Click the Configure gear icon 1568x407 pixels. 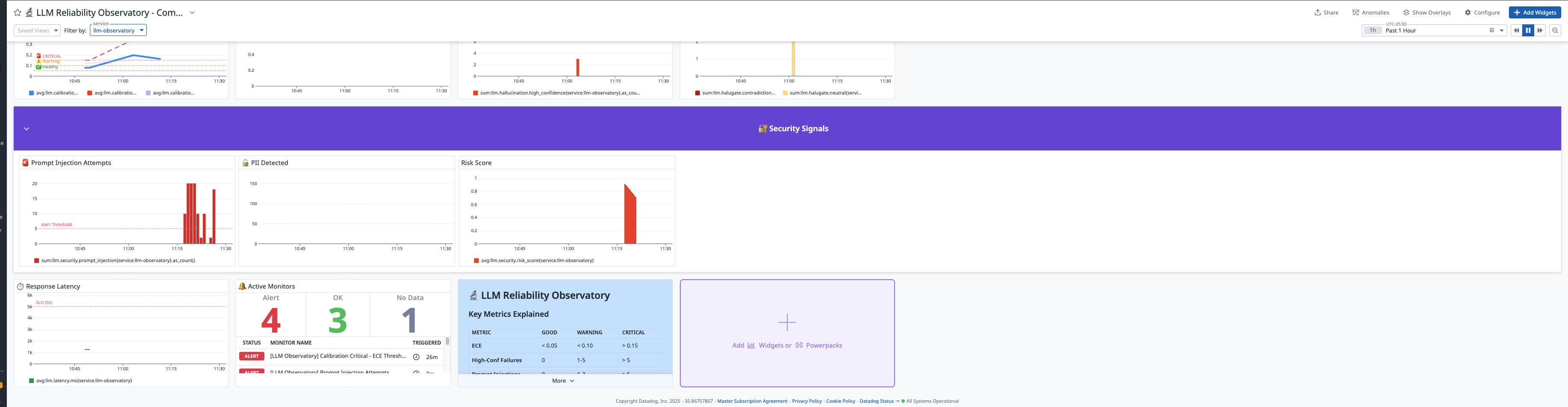(1467, 13)
